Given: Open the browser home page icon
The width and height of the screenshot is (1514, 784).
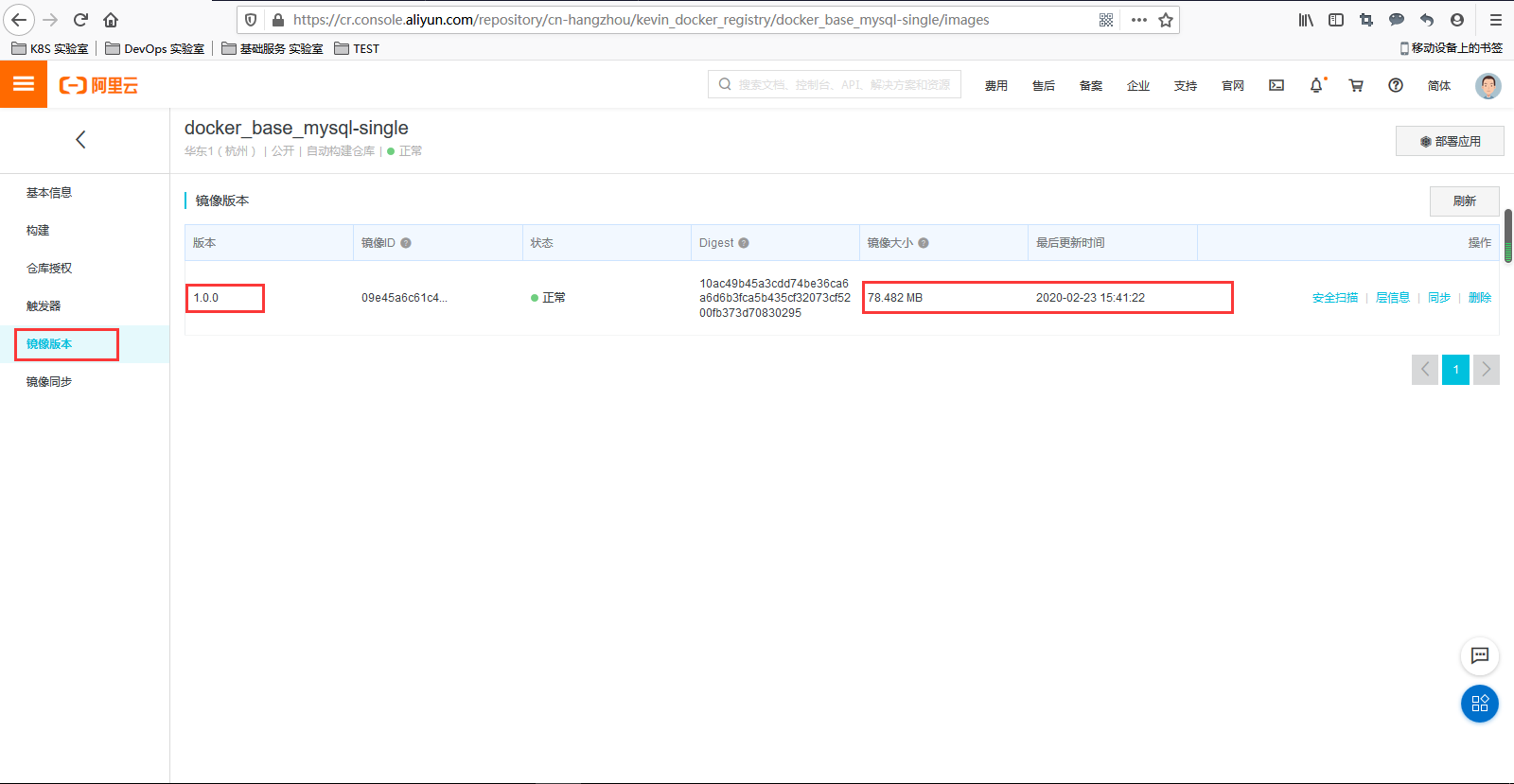Looking at the screenshot, I should pos(111,20).
